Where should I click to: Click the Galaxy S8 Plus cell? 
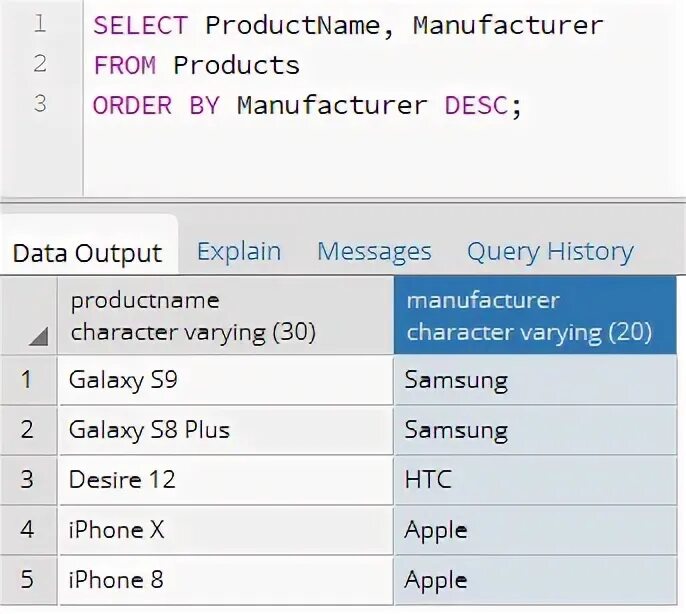coord(226,430)
